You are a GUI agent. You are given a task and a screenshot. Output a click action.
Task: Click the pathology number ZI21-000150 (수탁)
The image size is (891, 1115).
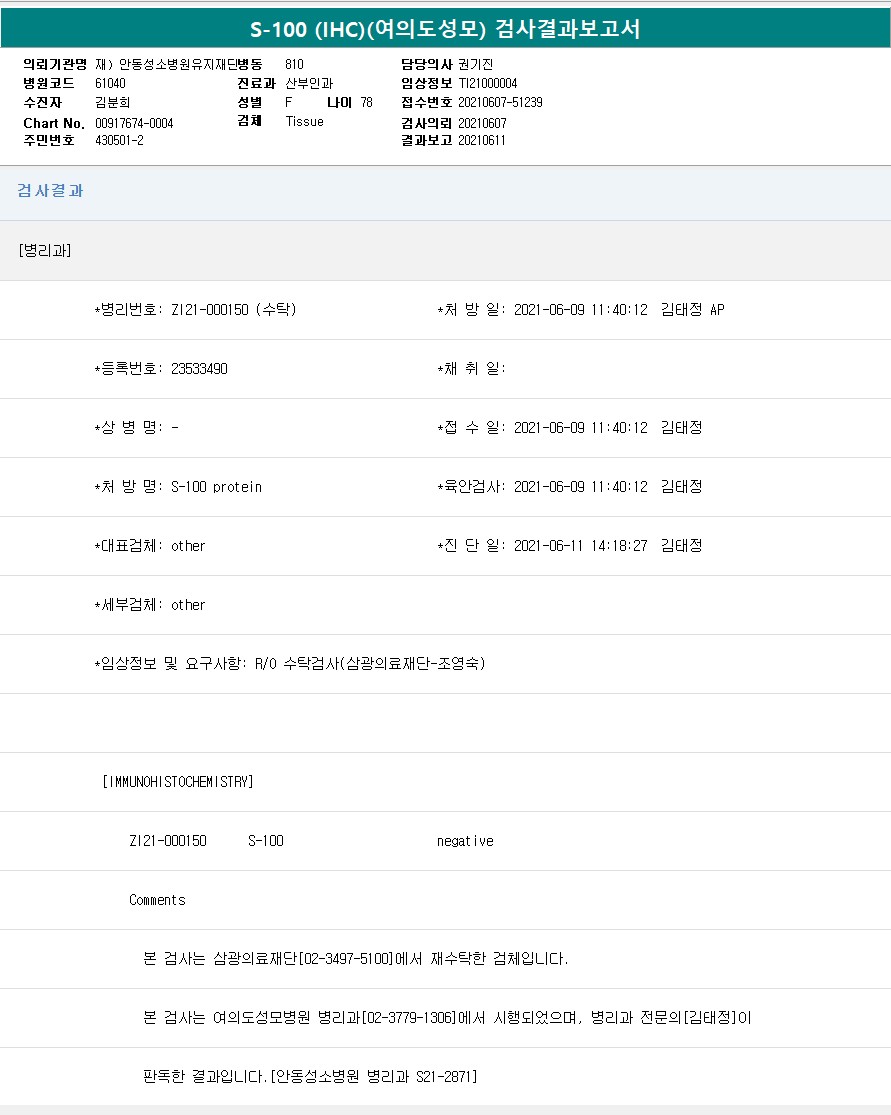233,310
